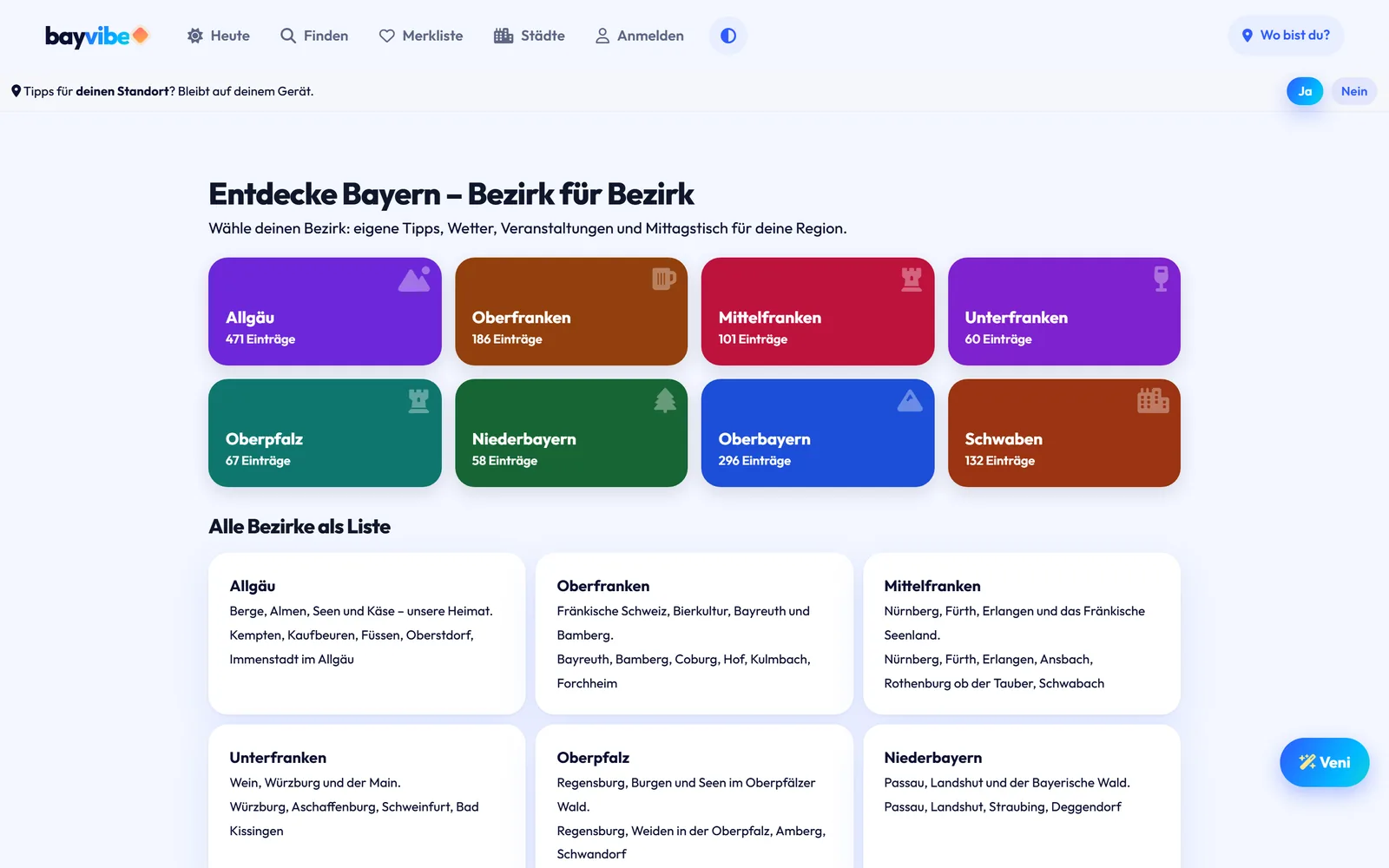Click the Wo bist du? location button
The image size is (1389, 868).
tap(1286, 36)
